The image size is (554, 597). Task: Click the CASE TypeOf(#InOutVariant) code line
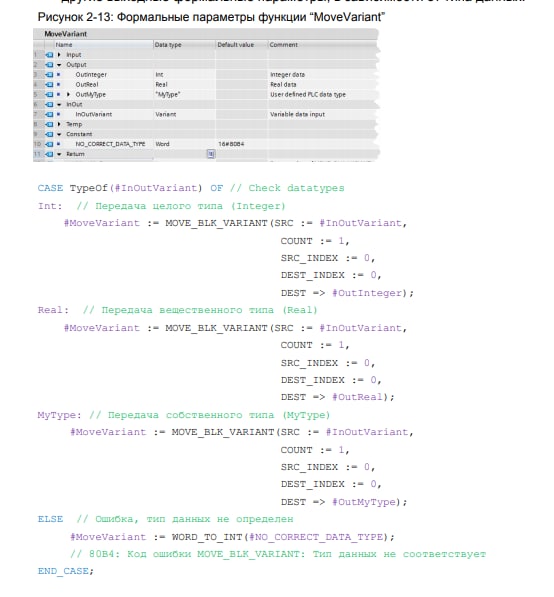[x=191, y=188]
